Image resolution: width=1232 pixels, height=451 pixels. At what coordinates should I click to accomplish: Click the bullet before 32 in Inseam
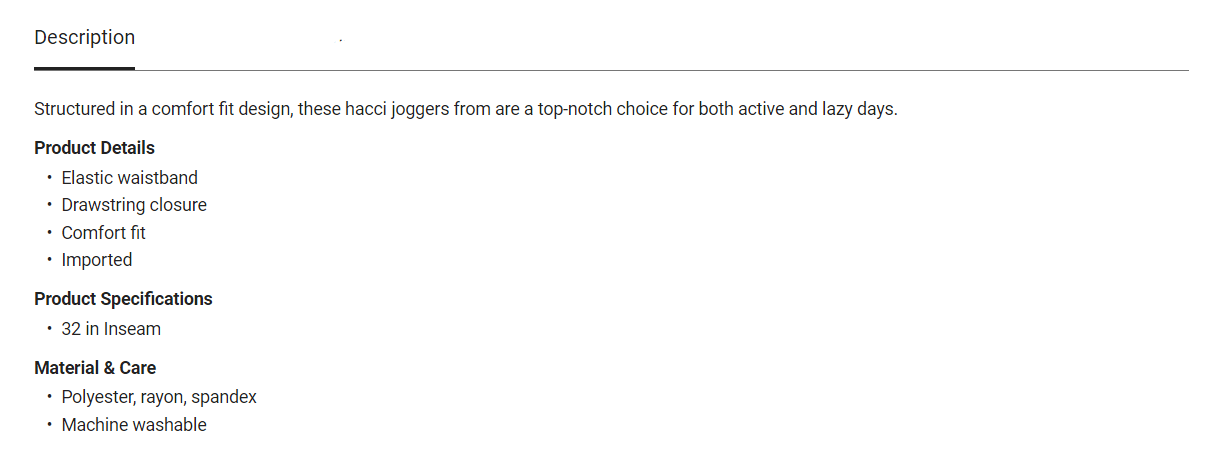(49, 329)
